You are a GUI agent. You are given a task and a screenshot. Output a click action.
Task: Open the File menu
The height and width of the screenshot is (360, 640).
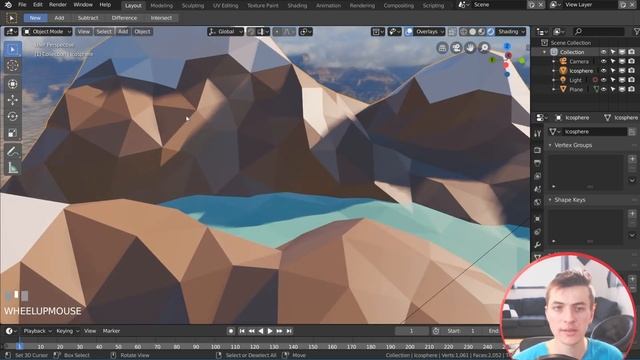pos(22,5)
